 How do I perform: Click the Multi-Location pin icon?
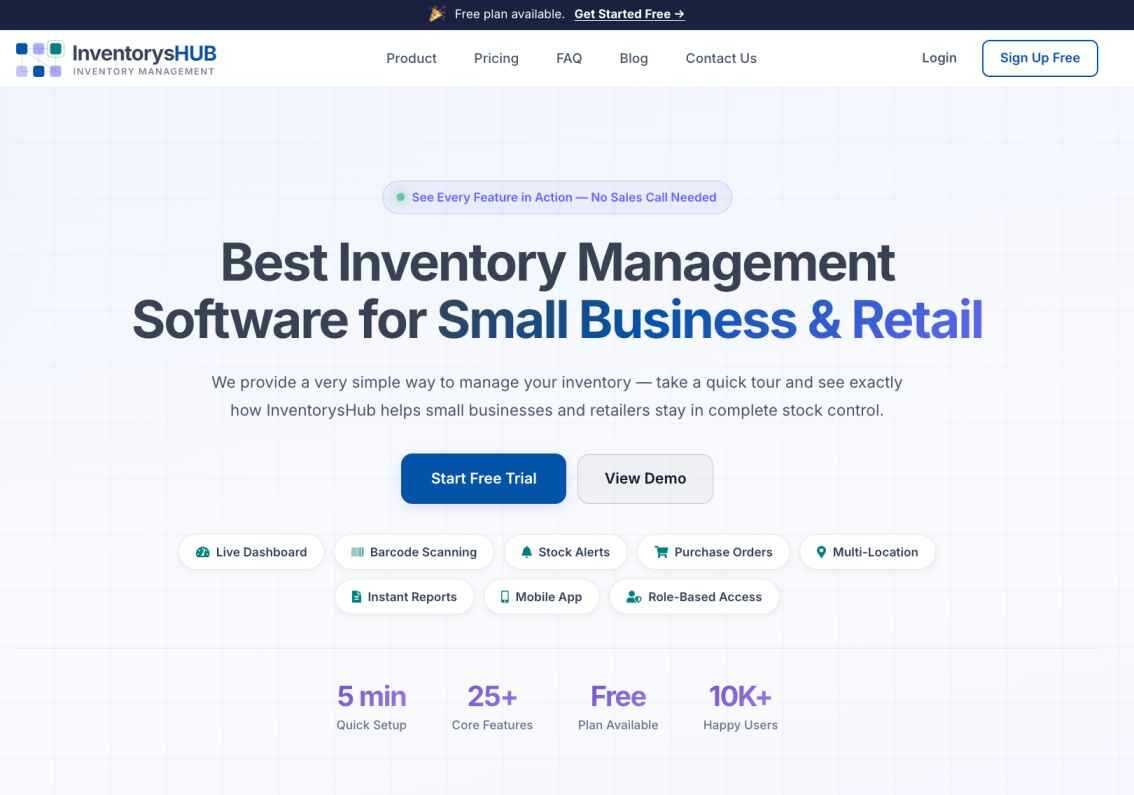(x=821, y=552)
